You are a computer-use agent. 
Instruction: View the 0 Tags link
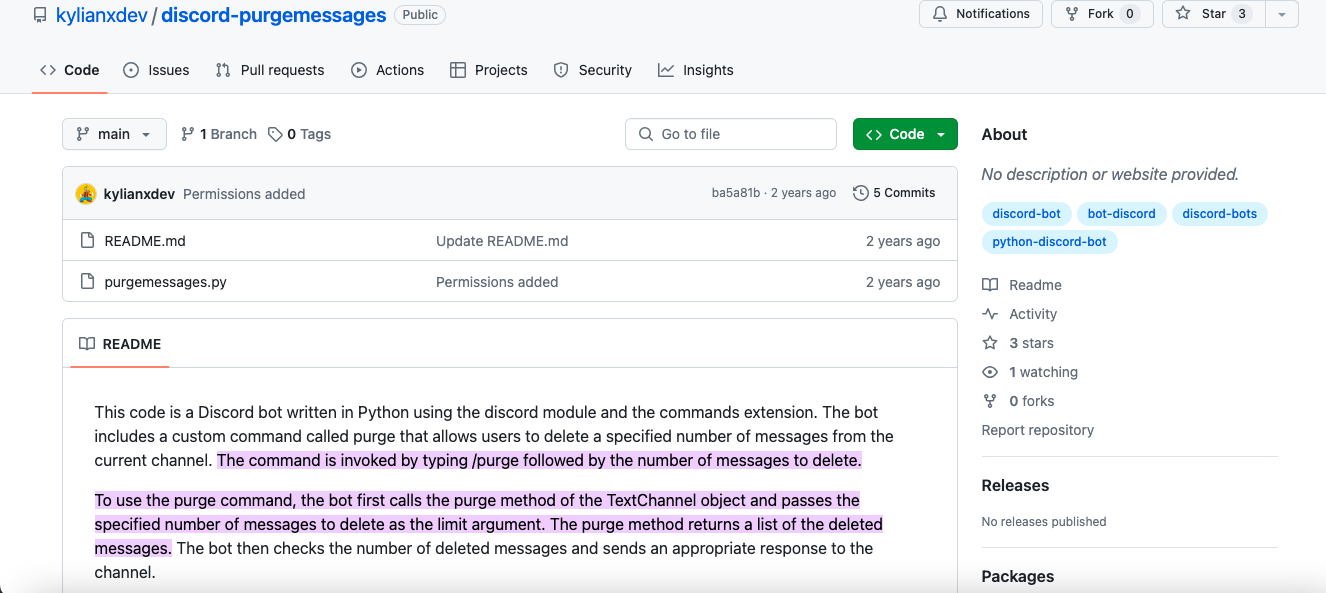[300, 134]
